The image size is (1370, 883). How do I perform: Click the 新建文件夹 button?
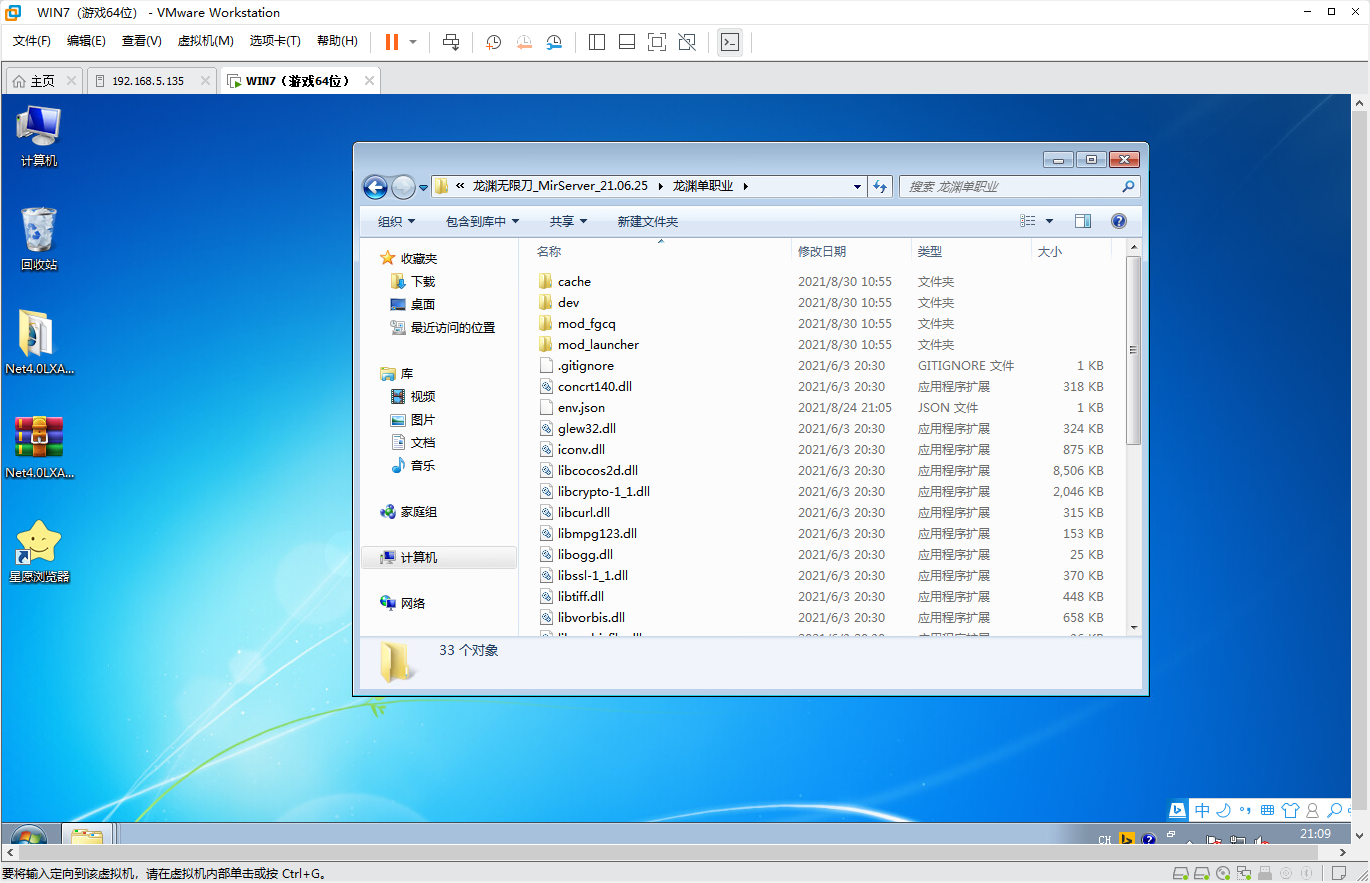(647, 221)
